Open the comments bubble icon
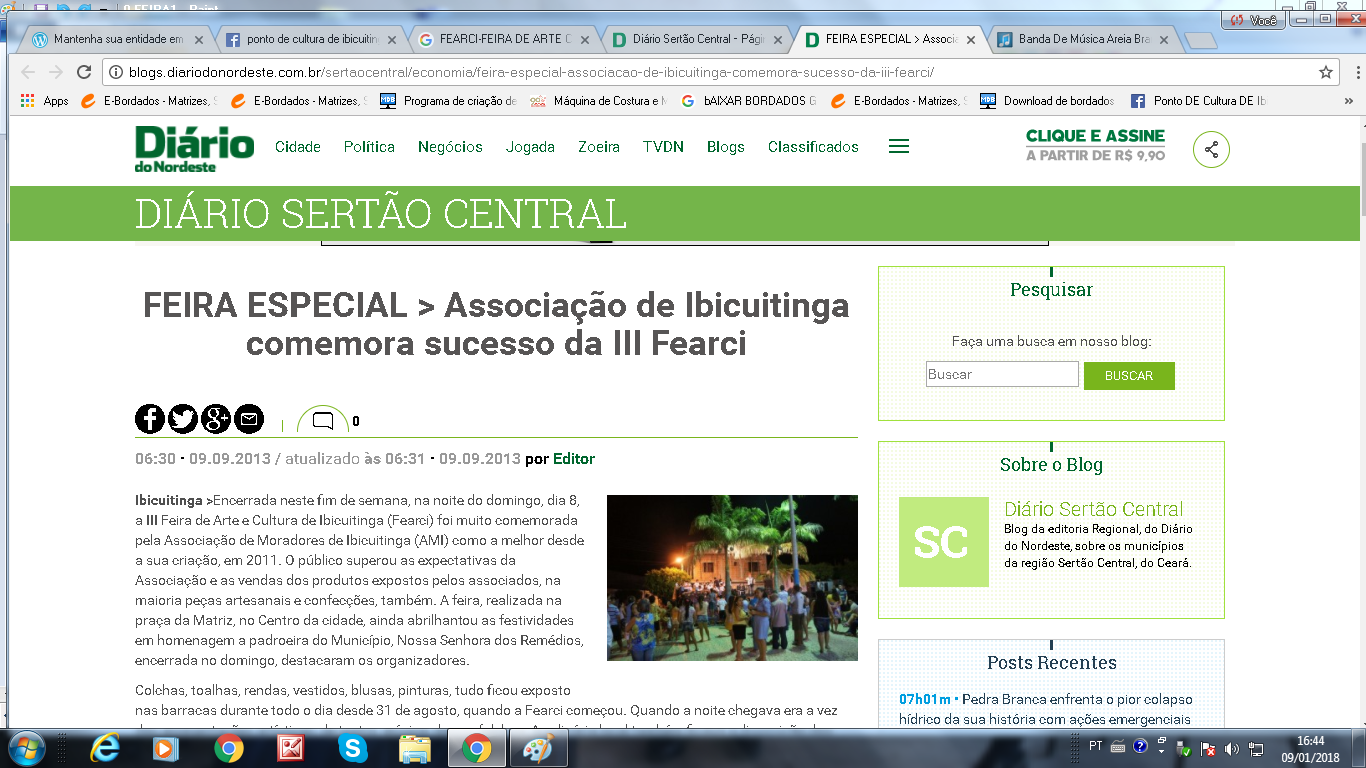Screen dimensions: 1366x768 [x=323, y=421]
